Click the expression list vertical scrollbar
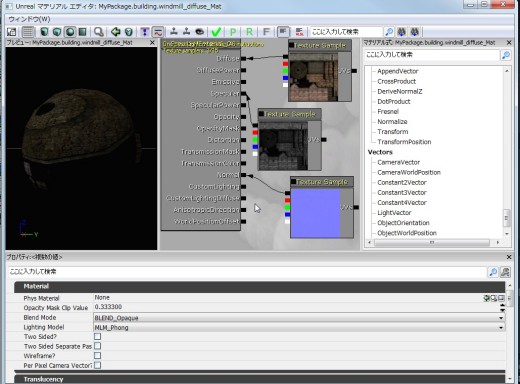Image resolution: width=520 pixels, height=384 pixels. click(507, 218)
